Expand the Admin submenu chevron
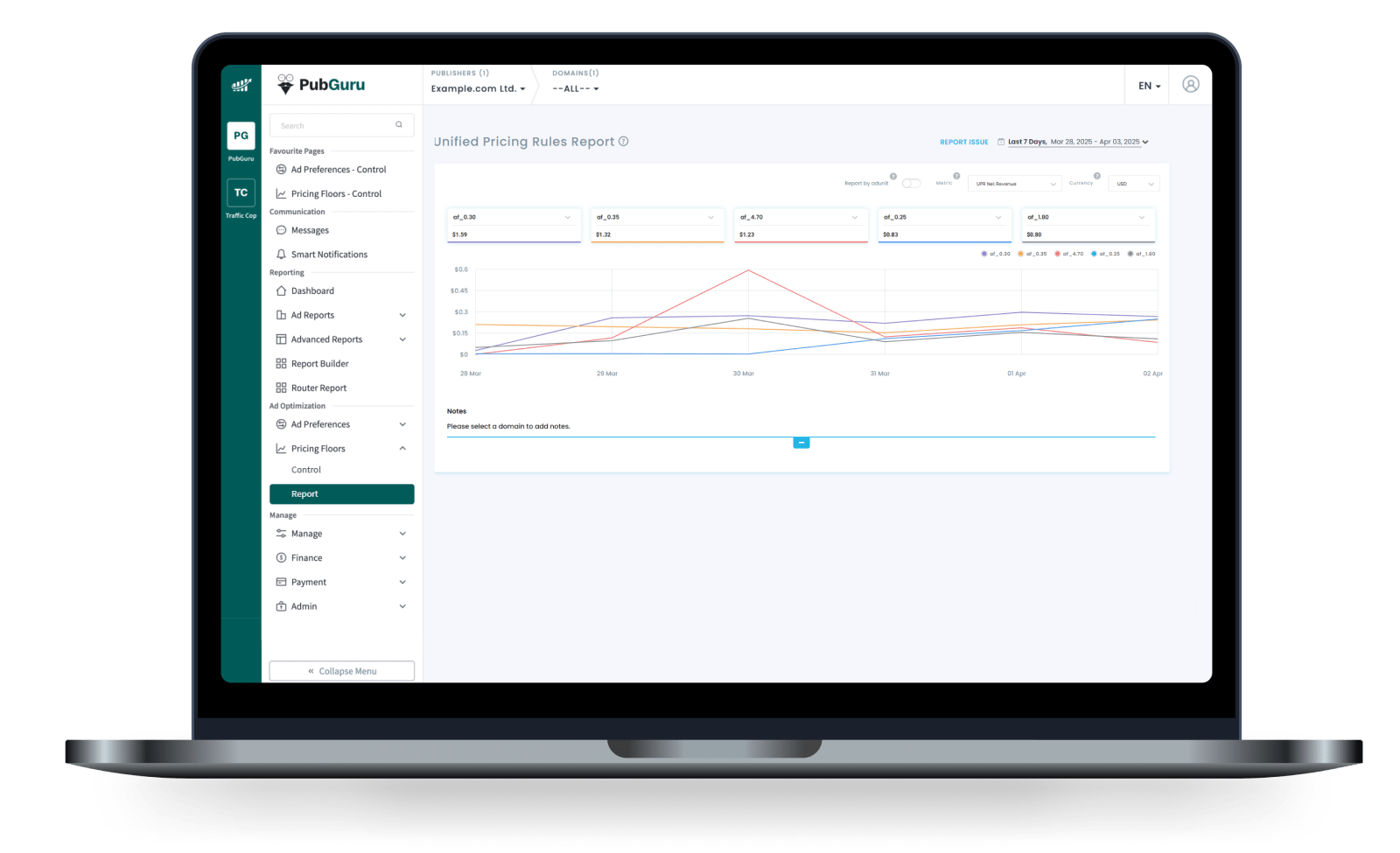 [402, 606]
